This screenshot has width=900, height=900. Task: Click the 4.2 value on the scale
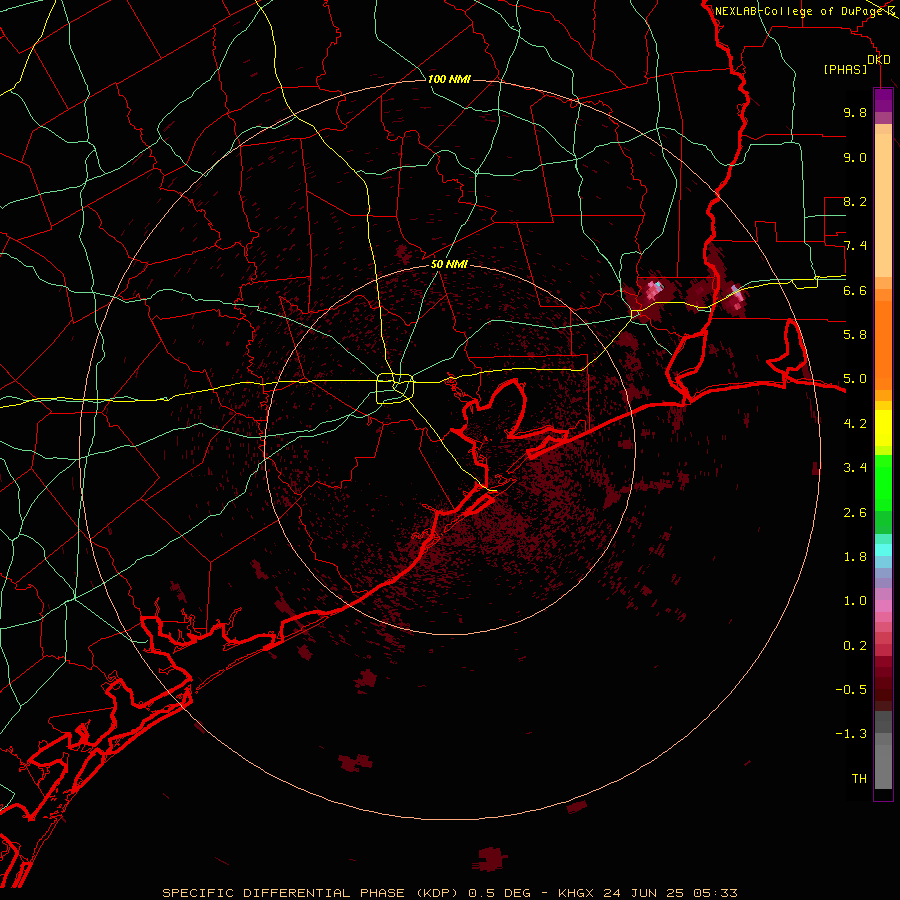click(855, 424)
